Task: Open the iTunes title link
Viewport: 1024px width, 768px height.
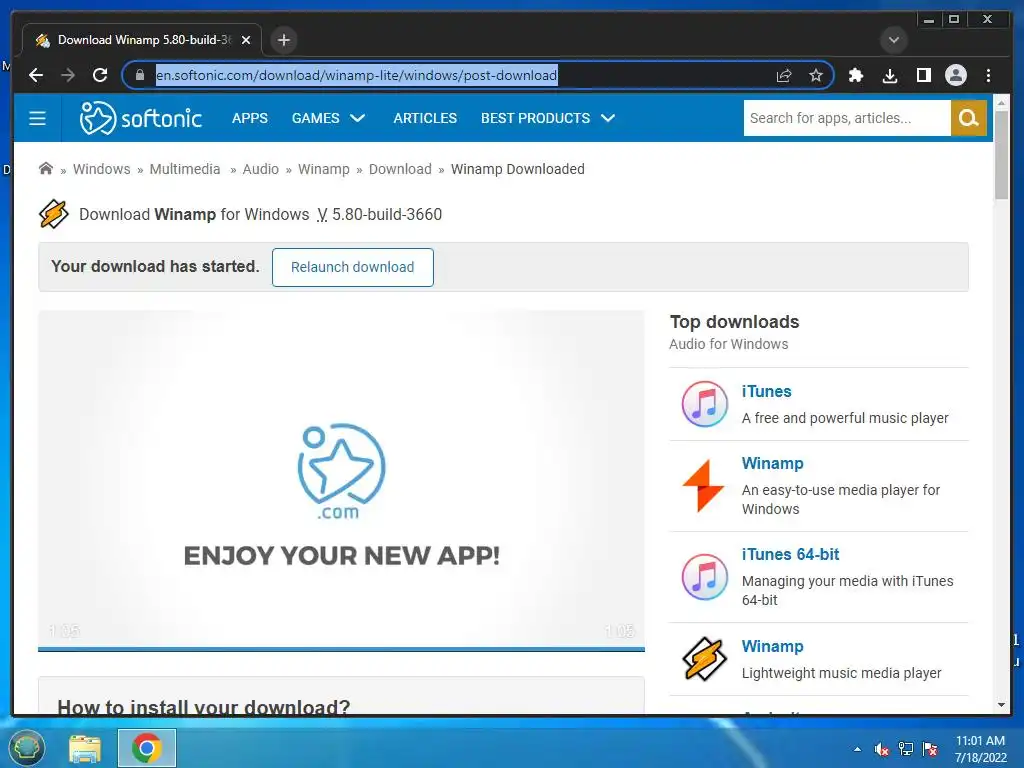Action: tap(766, 391)
